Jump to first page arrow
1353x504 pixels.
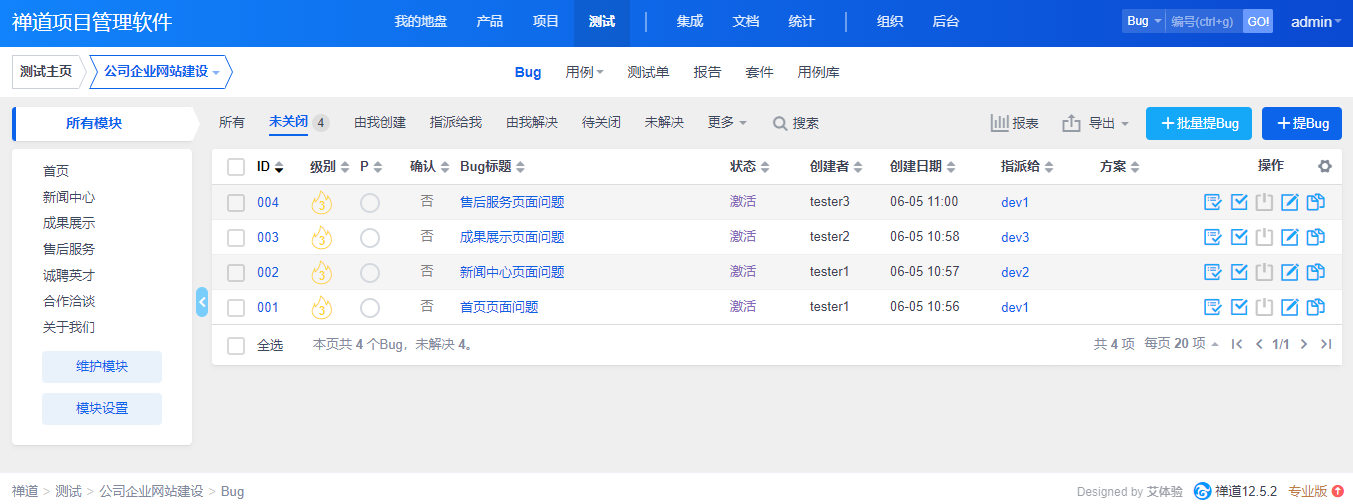tap(1237, 344)
